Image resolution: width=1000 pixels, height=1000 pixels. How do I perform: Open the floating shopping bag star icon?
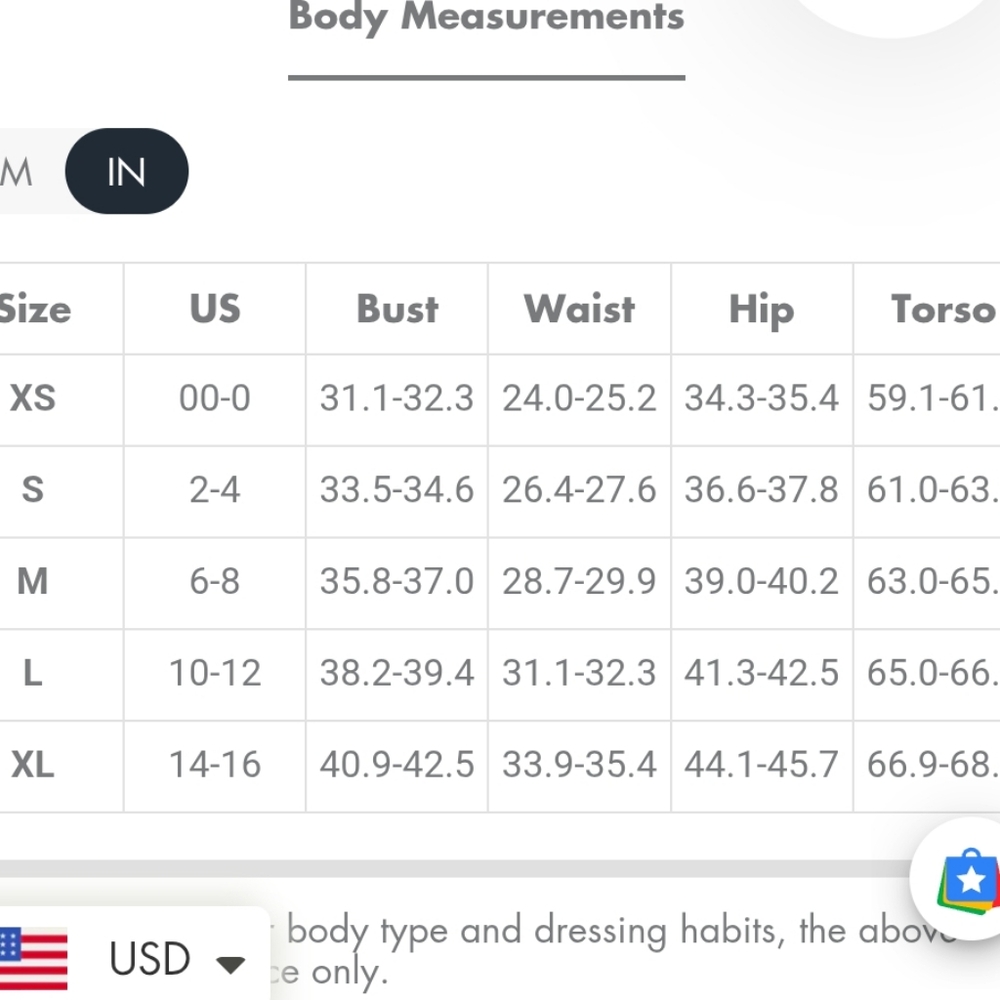click(968, 880)
